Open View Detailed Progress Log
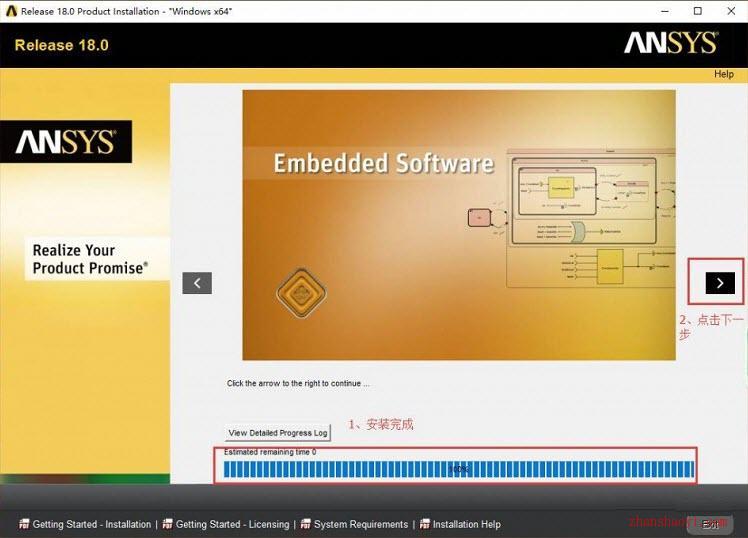Screen dimensions: 748x538 coord(278,433)
